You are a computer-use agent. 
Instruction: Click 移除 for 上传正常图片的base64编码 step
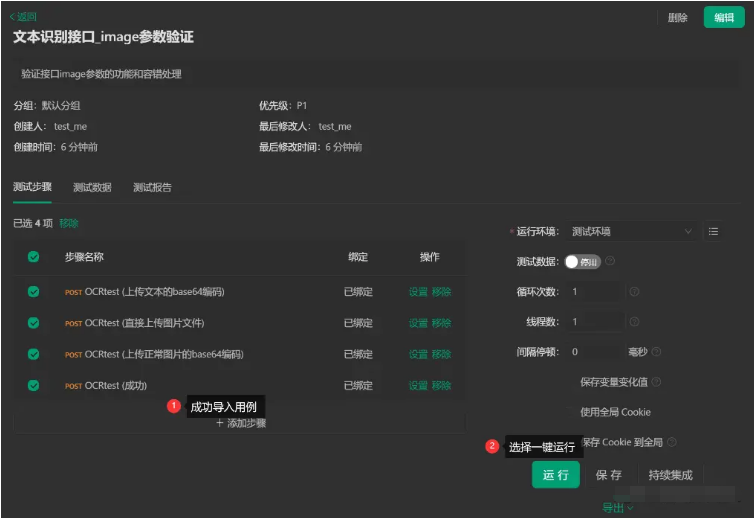pos(441,354)
